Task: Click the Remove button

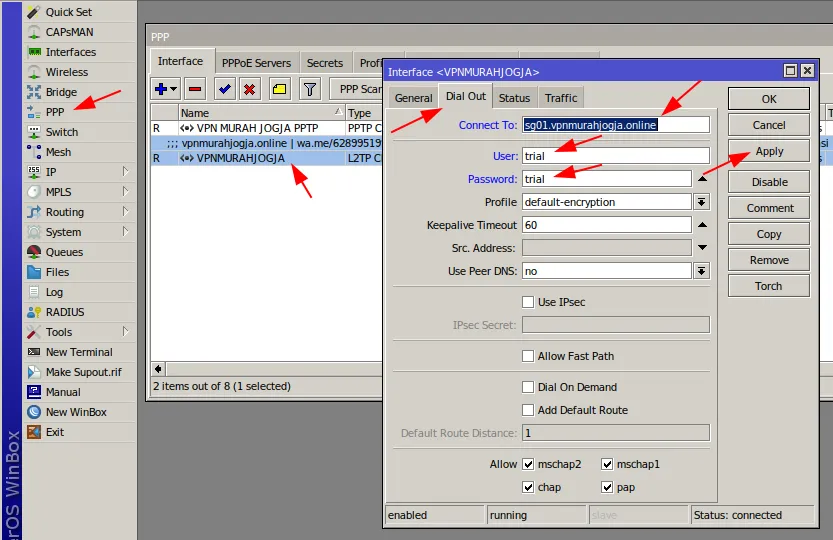Action: click(769, 260)
